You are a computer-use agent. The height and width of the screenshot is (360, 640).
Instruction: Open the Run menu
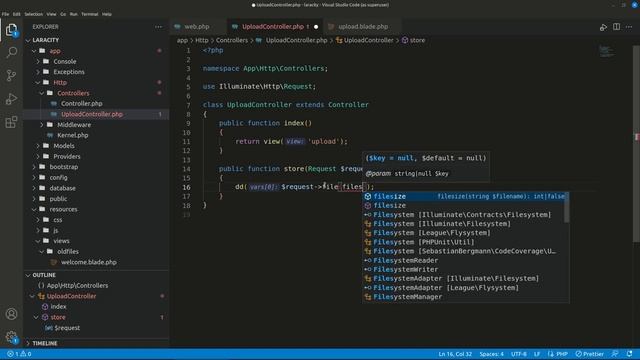click(73, 14)
